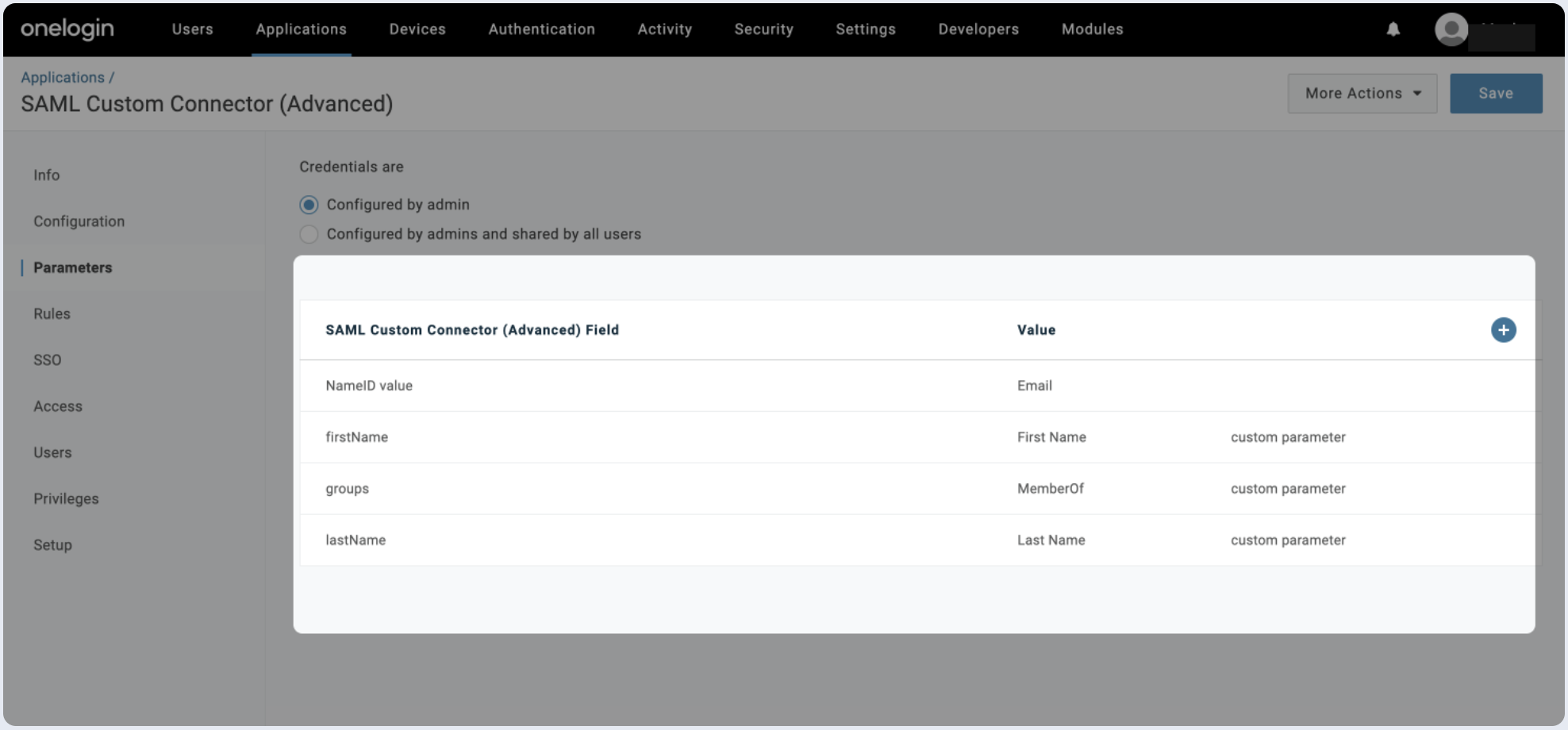The width and height of the screenshot is (1568, 730).
Task: Open the NameID value parameter row
Action: (369, 386)
